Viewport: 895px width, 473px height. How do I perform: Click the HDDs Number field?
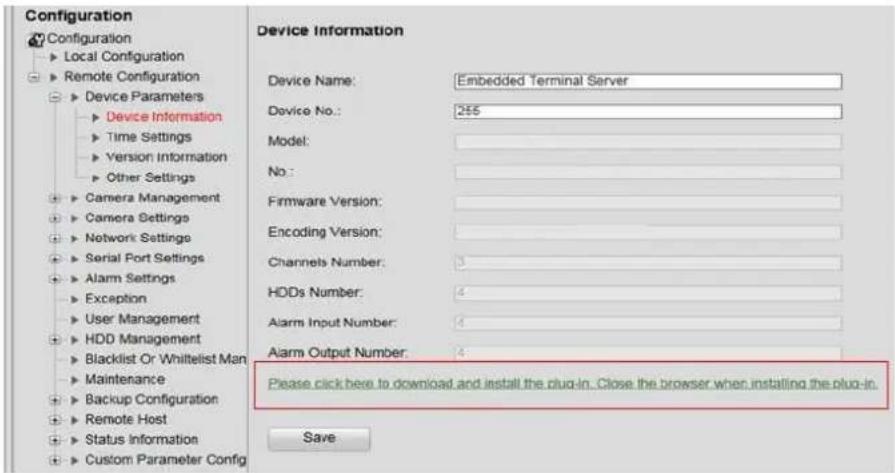click(x=648, y=293)
